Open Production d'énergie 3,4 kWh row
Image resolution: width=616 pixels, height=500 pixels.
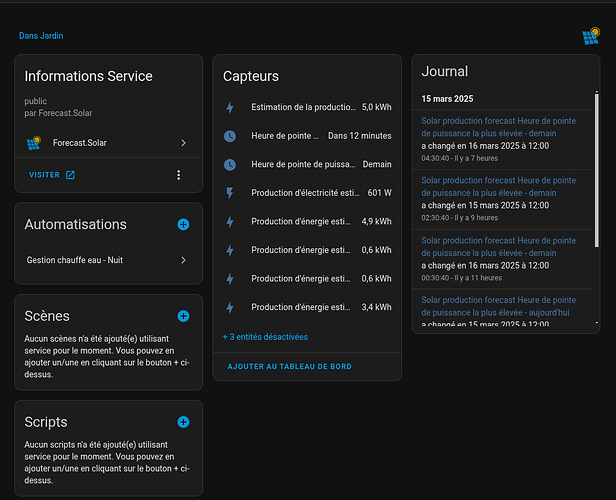[307, 307]
